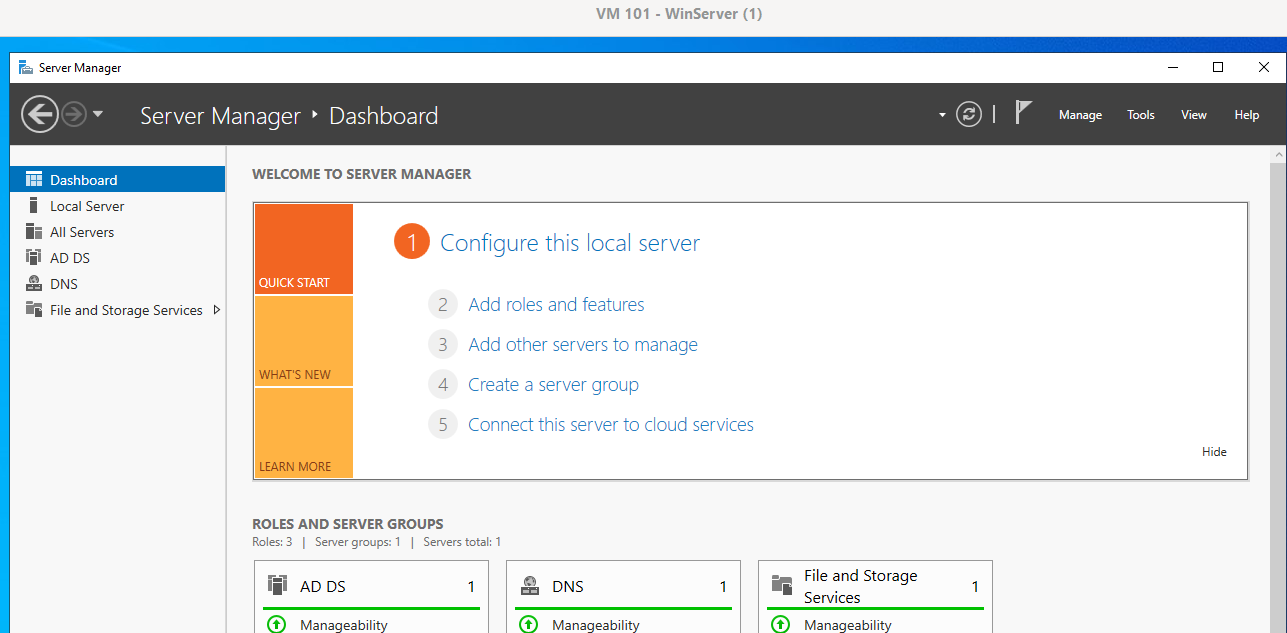The height and width of the screenshot is (633, 1287).
Task: Click the ROLES AND SERVER GROUPS heading
Action: [347, 524]
